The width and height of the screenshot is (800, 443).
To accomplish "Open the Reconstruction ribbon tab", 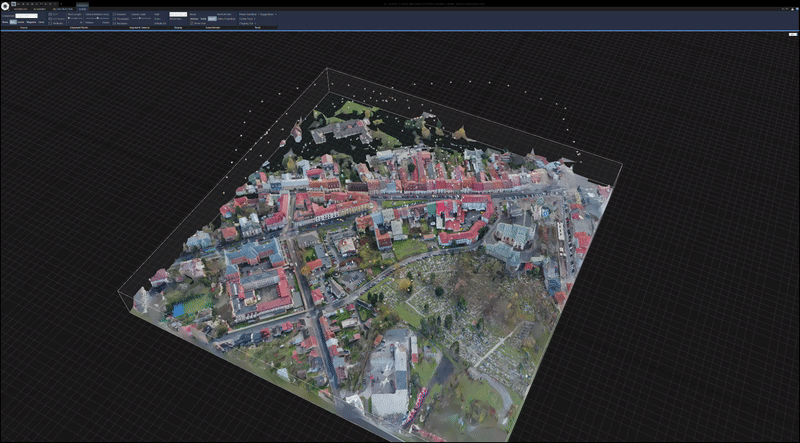I will [x=63, y=9].
